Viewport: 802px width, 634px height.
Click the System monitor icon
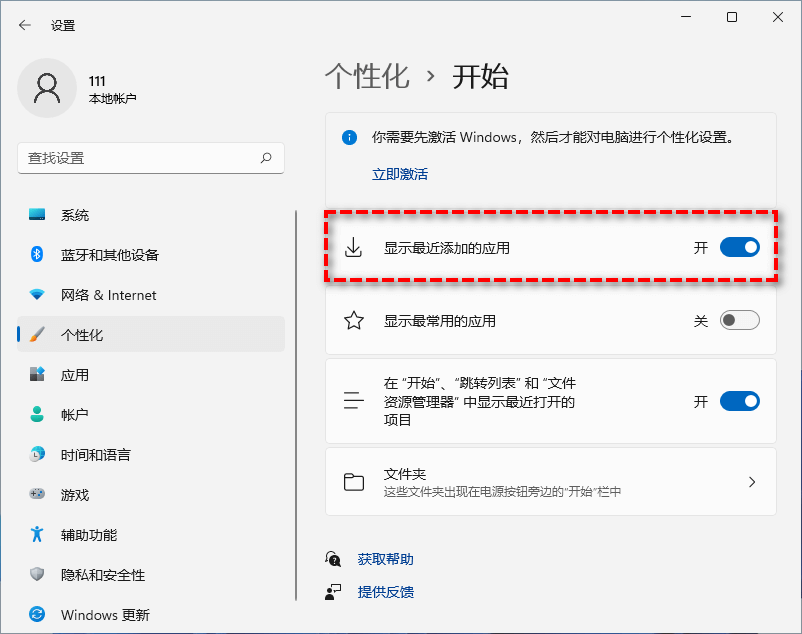(x=37, y=215)
